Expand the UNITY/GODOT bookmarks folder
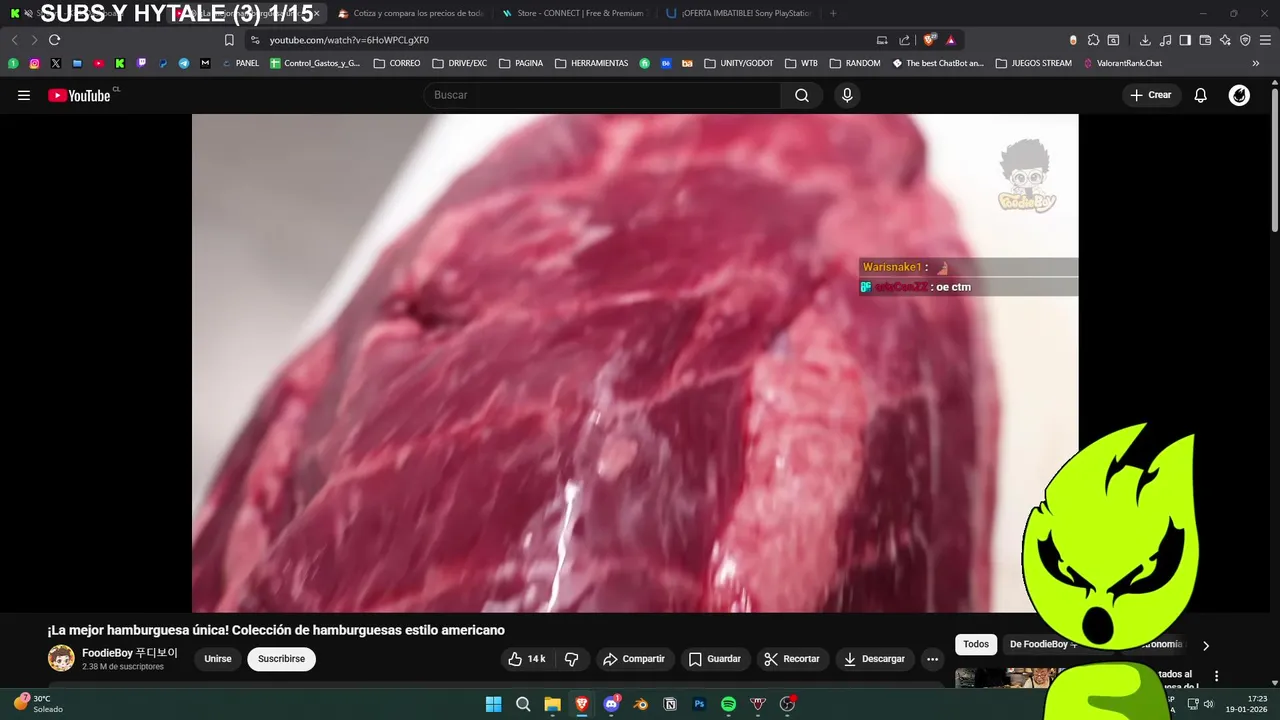This screenshot has width=1280, height=720. (739, 63)
